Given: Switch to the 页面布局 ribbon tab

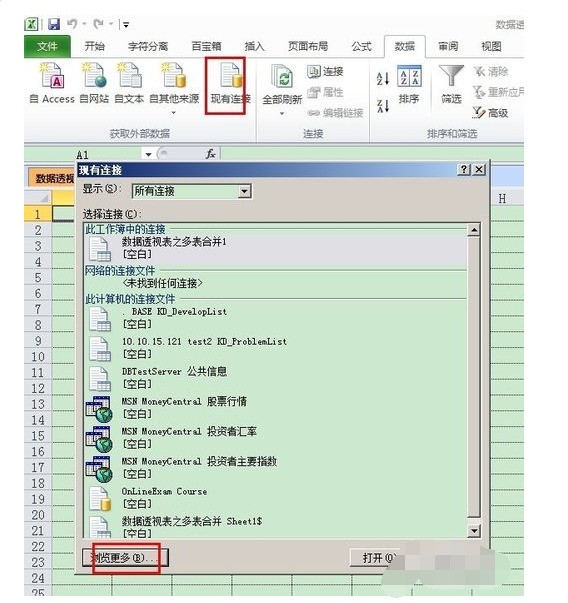Looking at the screenshot, I should [308, 47].
